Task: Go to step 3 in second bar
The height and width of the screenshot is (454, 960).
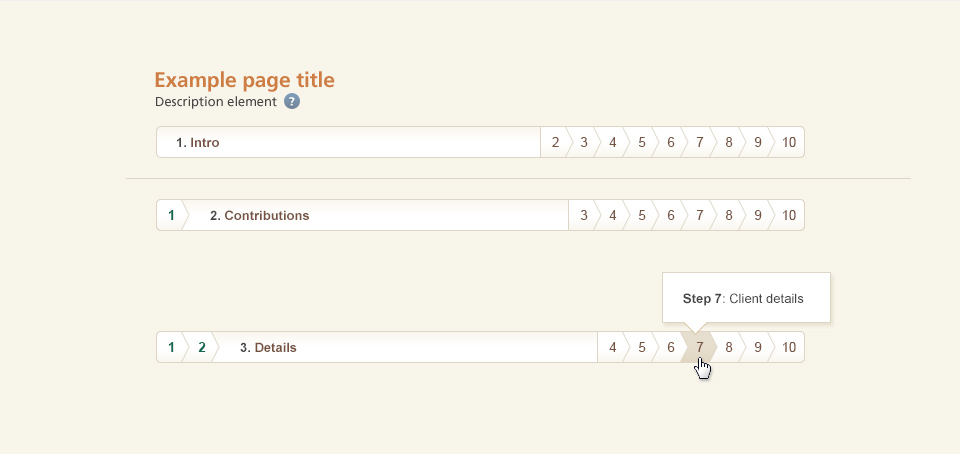Action: tap(583, 215)
